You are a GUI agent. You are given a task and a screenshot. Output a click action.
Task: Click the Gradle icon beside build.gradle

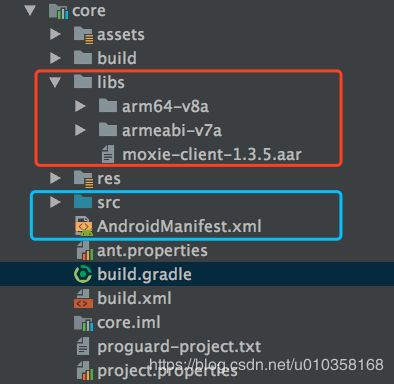coord(83,274)
